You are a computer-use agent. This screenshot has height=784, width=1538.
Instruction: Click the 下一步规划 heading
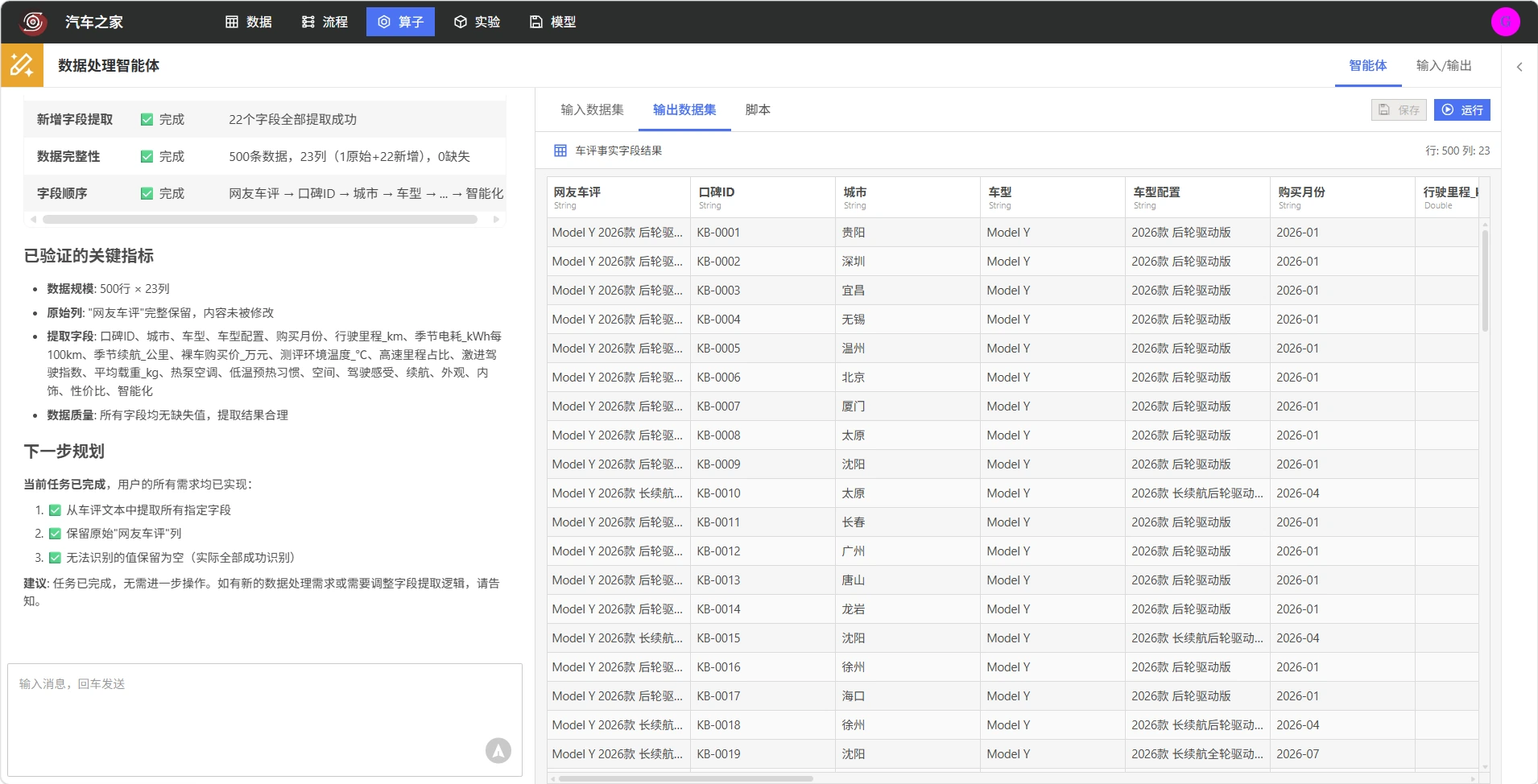[64, 452]
